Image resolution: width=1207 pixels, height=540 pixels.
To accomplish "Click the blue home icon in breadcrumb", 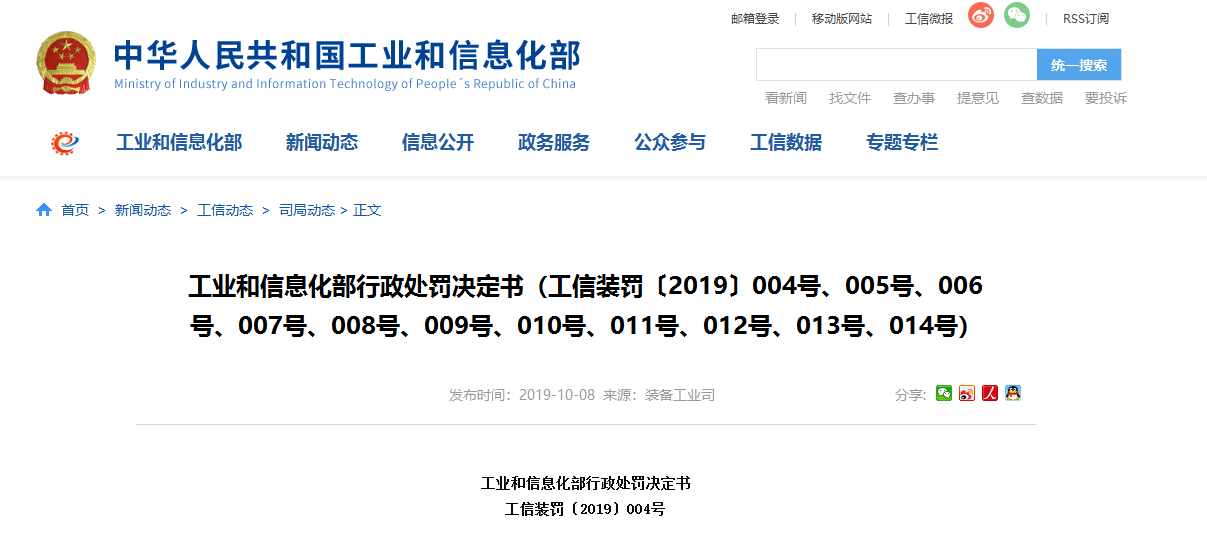I will pos(44,210).
